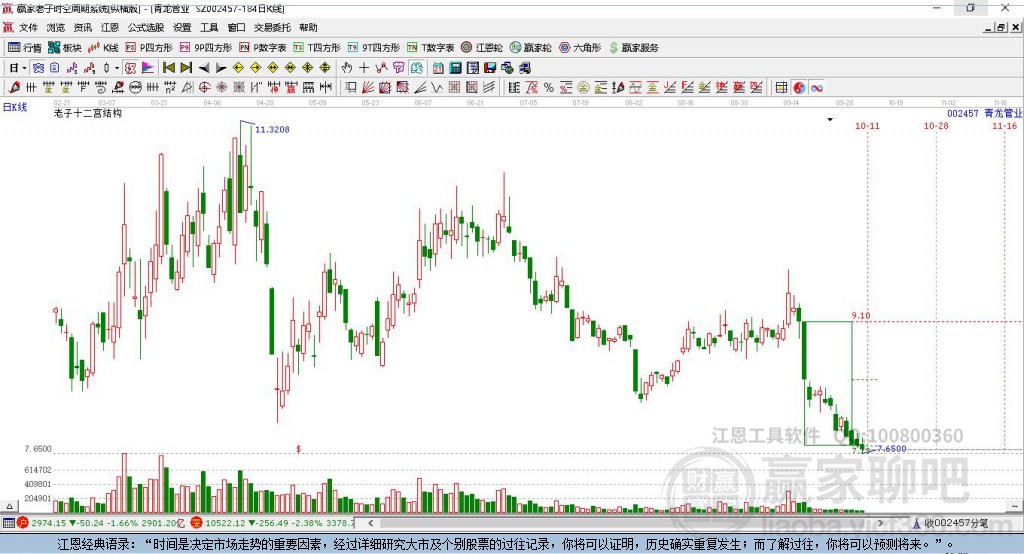Select the zigzag V line tool
The height and width of the screenshot is (554, 1024).
tap(436, 87)
